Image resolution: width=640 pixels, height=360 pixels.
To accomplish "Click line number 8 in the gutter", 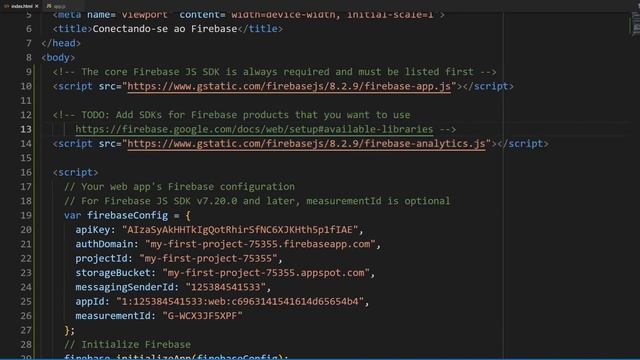I will 29,58.
